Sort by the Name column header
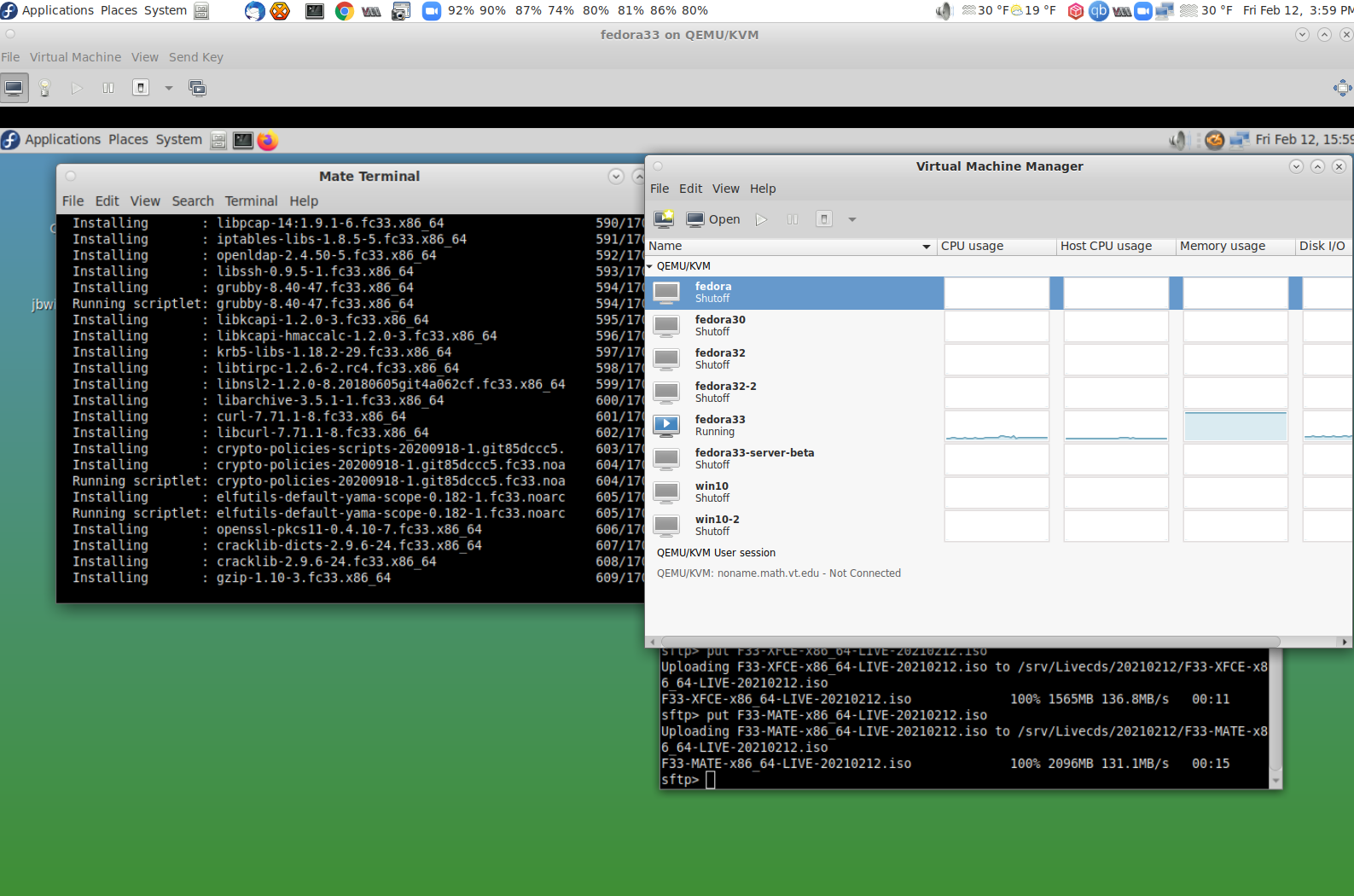Viewport: 1354px width, 896px height. pos(791,246)
